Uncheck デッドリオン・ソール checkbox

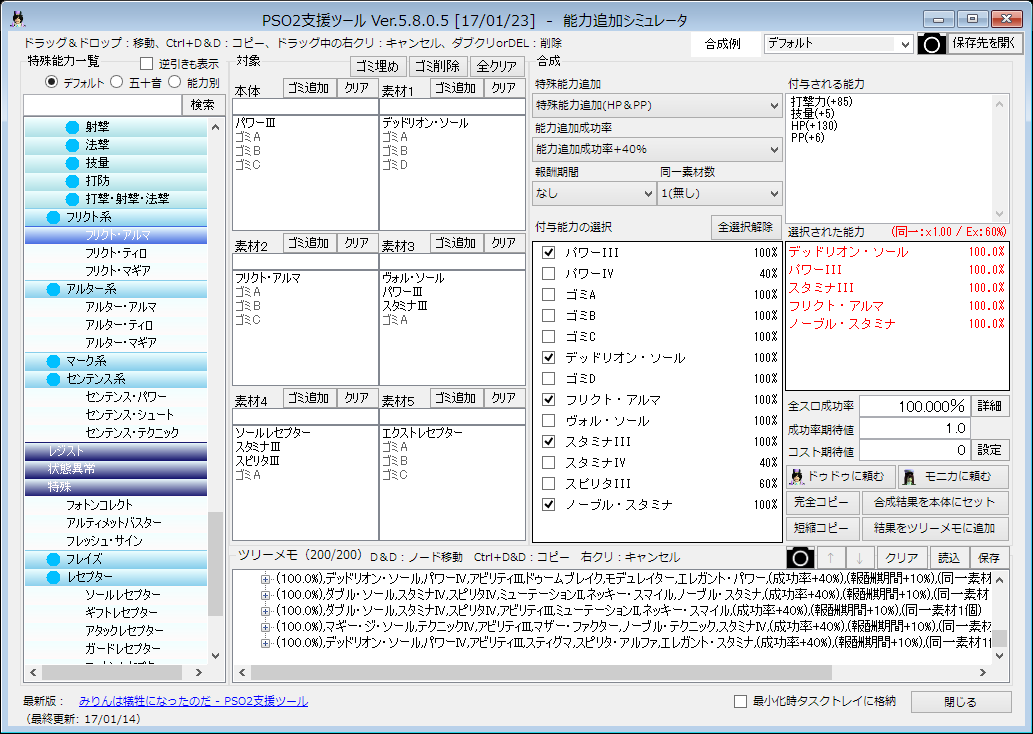pyautogui.click(x=548, y=357)
